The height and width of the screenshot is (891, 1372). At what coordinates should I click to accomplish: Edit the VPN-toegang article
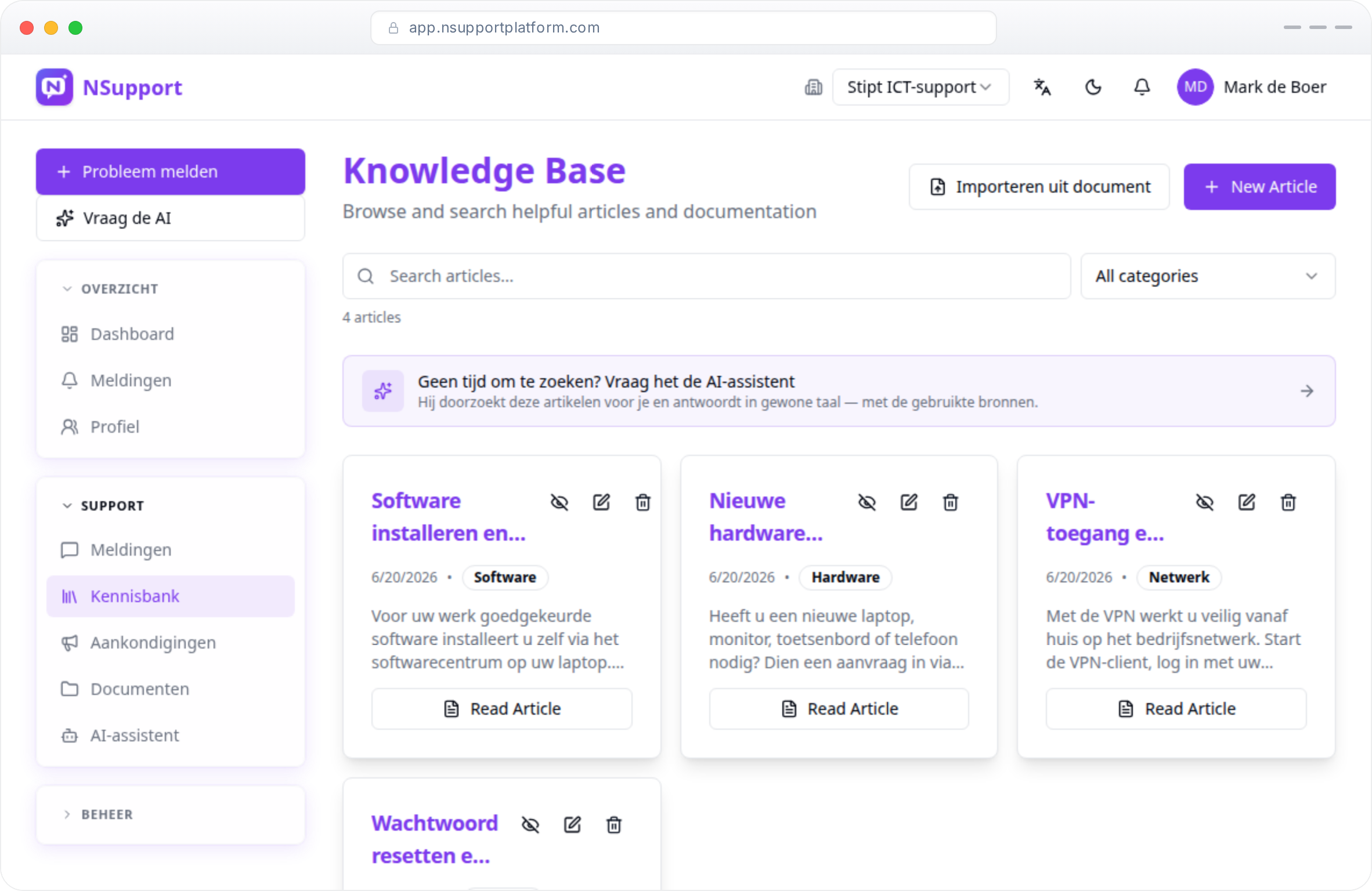pos(1247,502)
